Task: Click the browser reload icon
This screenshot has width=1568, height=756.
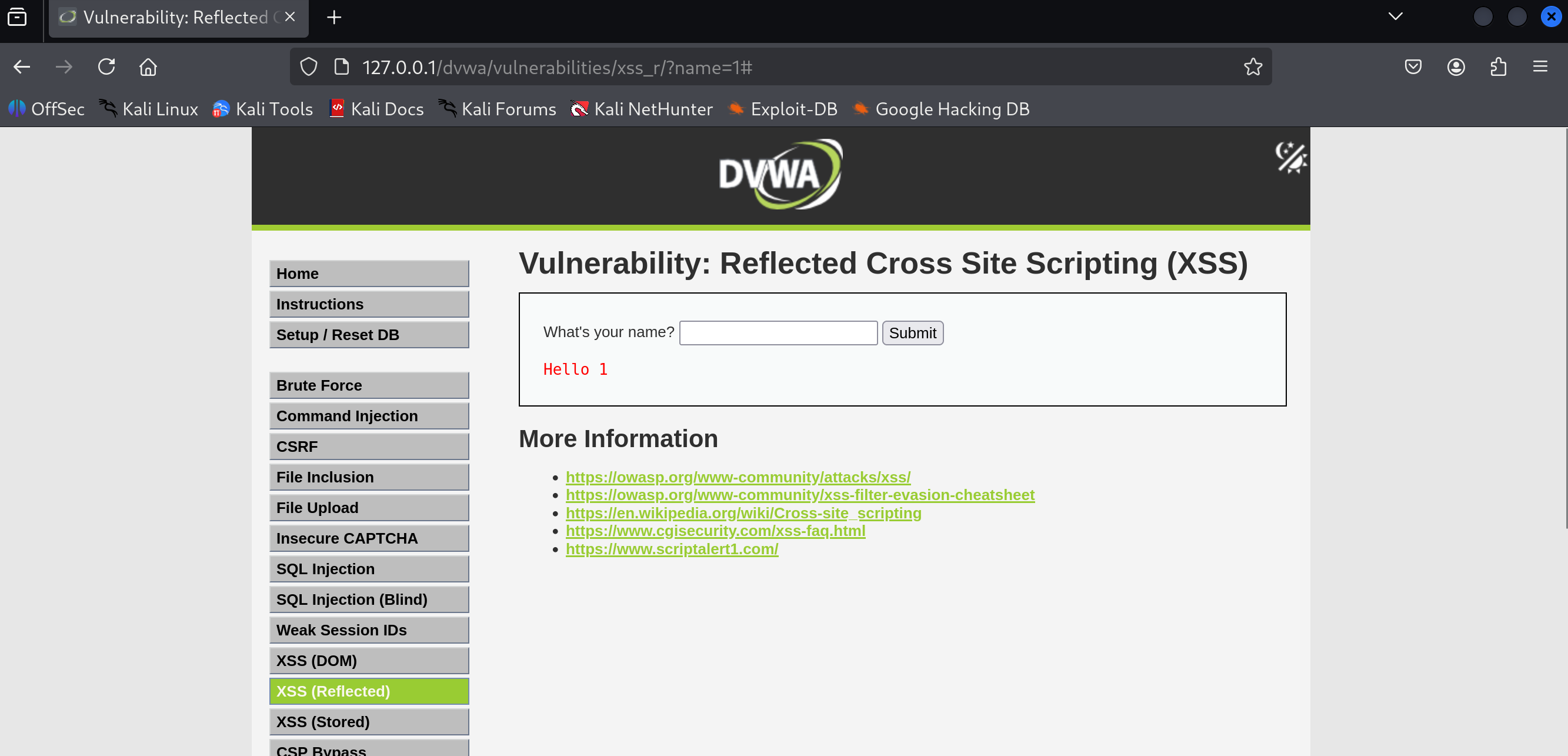Action: click(106, 67)
